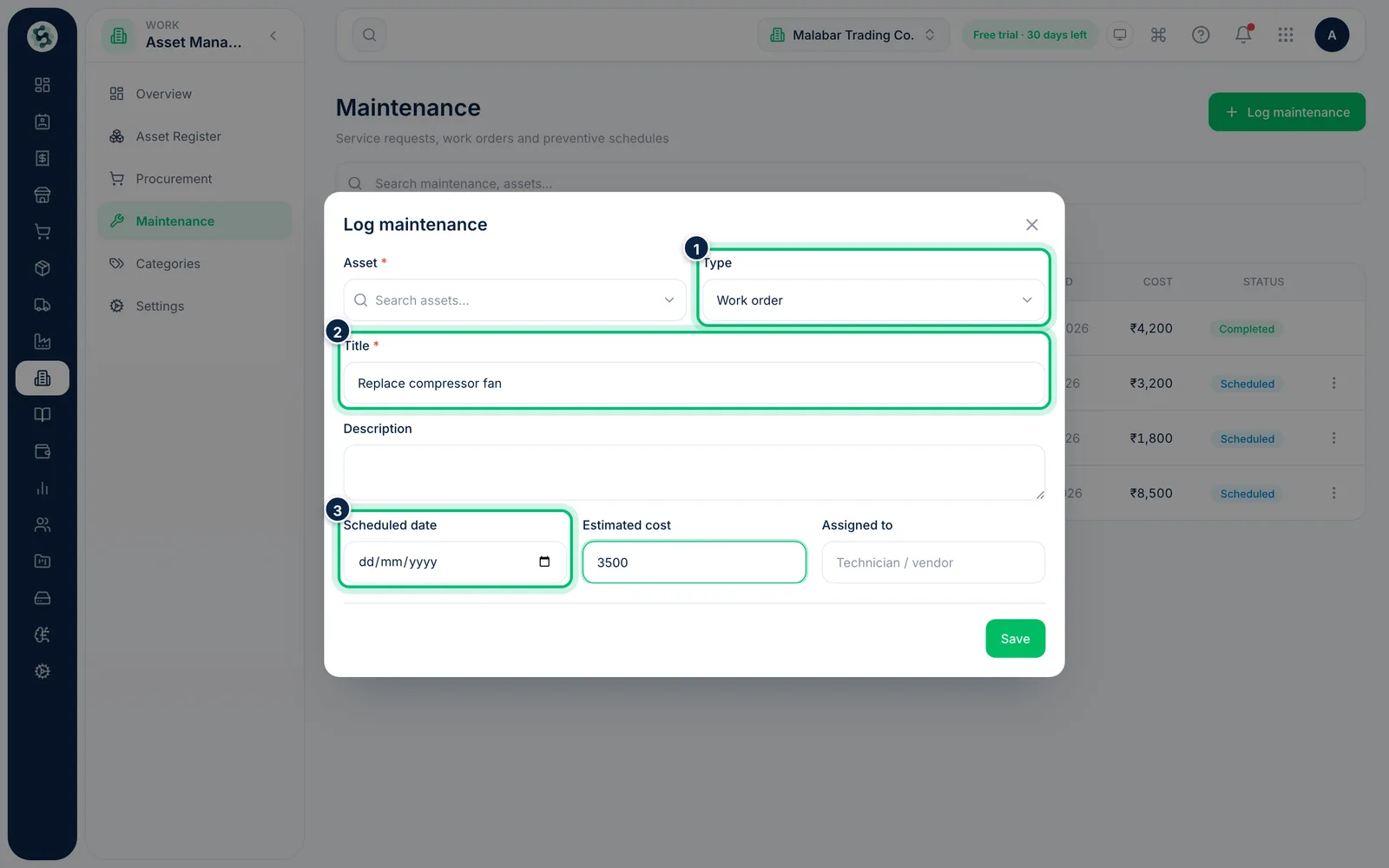
Task: Click the ₹4,200 cost cell
Action: click(1151, 328)
